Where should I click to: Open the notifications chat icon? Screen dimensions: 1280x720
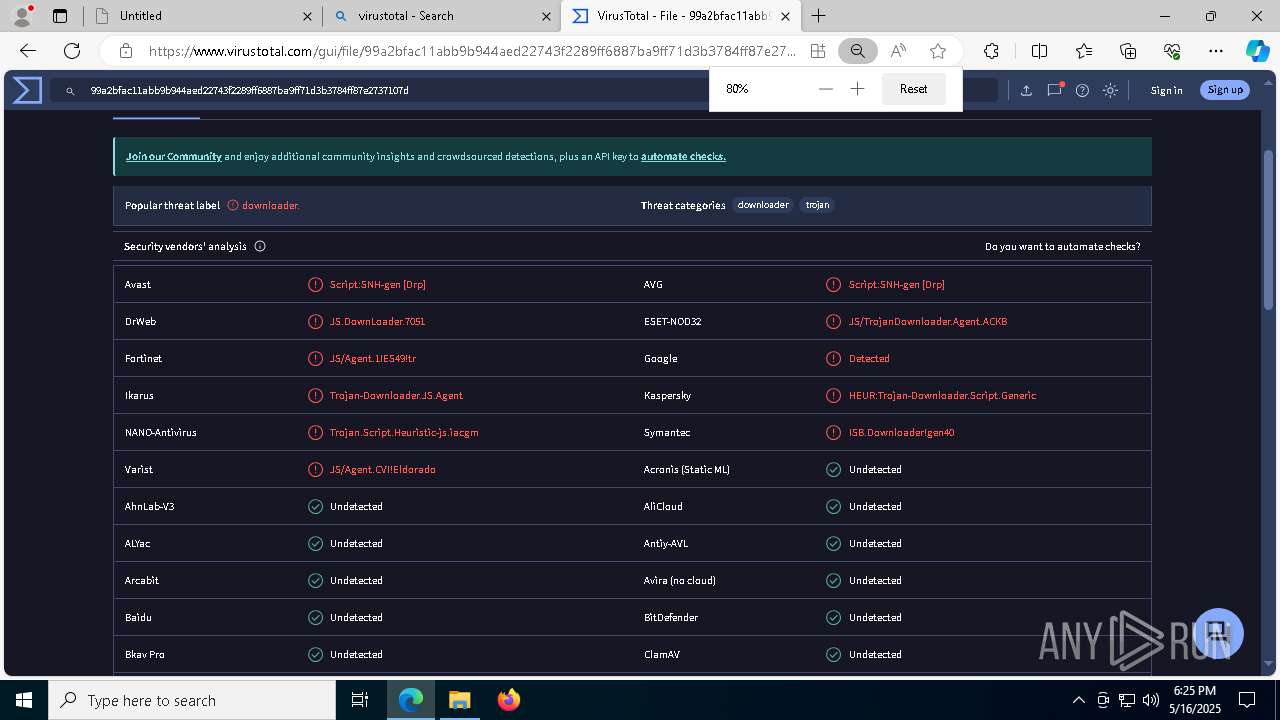[x=1054, y=90]
